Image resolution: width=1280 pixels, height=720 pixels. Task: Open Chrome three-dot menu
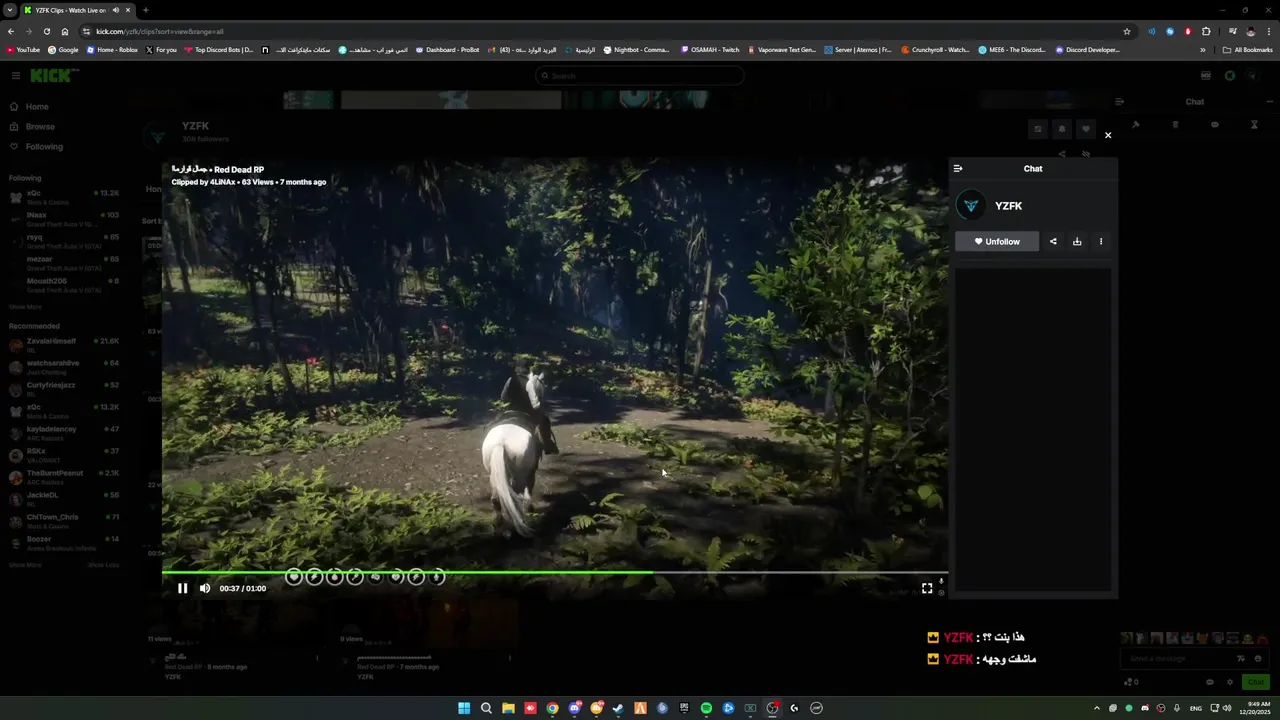pos(1268,31)
